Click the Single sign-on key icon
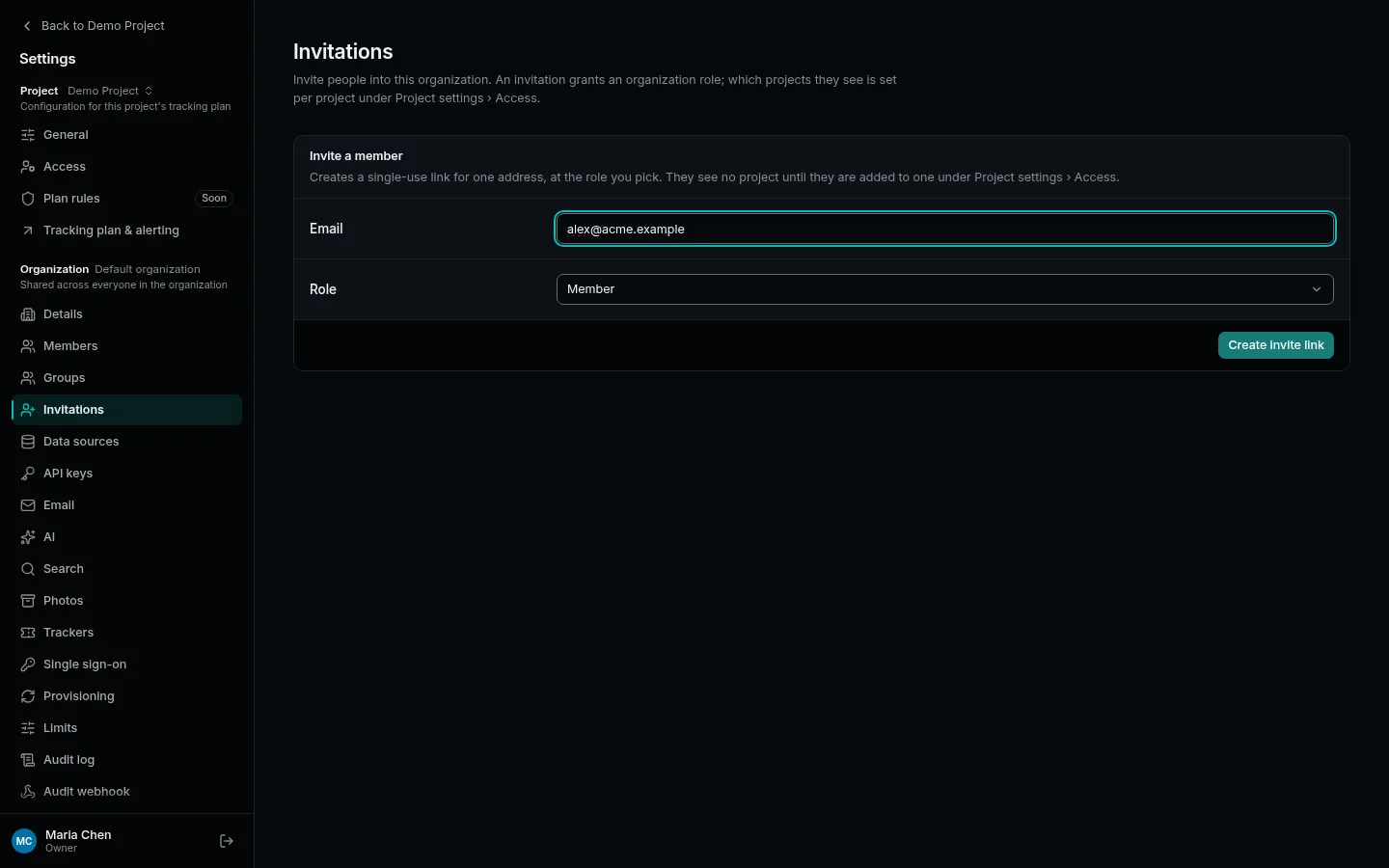This screenshot has height=868, width=1389. [28, 665]
